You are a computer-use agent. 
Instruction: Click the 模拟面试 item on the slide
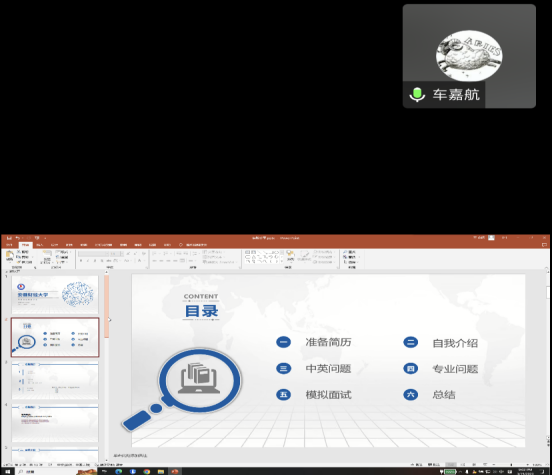coord(328,395)
